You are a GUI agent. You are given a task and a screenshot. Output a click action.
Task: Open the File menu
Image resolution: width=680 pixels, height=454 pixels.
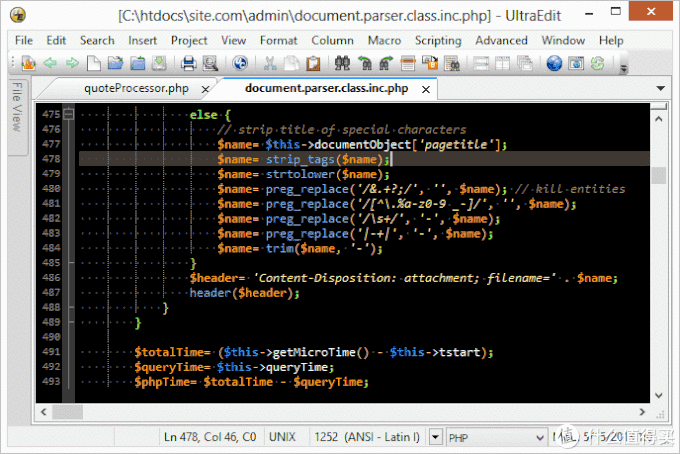coord(24,40)
